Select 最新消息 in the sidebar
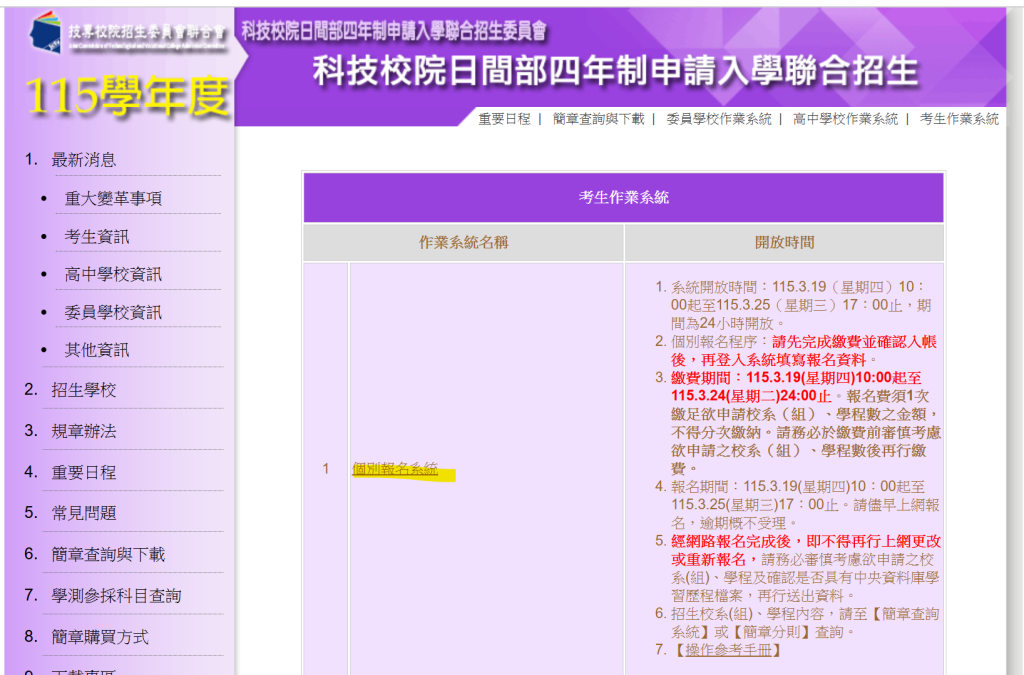This screenshot has height=675, width=1024. (84, 160)
